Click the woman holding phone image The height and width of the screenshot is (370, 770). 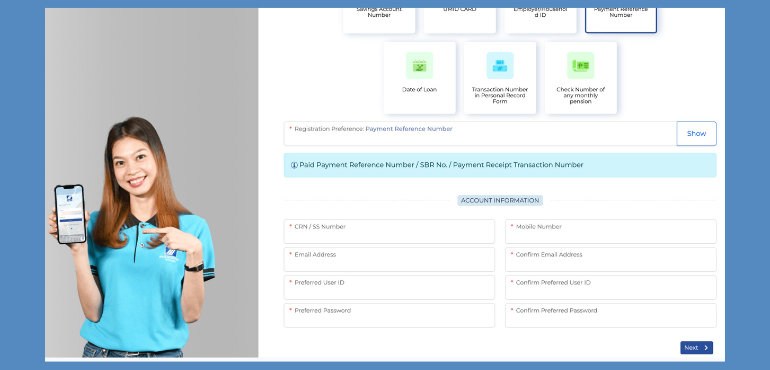[133, 237]
